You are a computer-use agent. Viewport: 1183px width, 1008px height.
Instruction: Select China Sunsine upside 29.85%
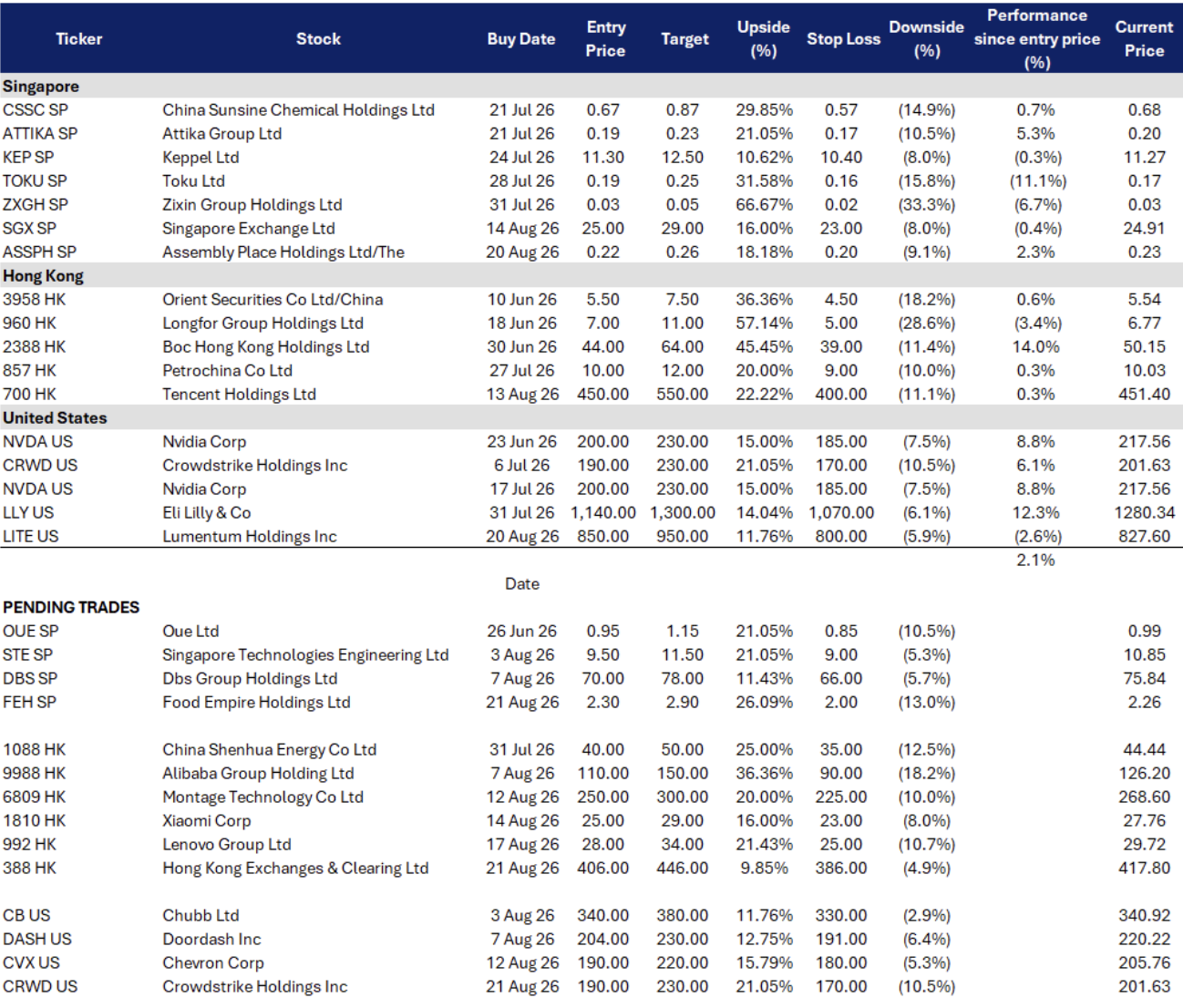coord(765,110)
